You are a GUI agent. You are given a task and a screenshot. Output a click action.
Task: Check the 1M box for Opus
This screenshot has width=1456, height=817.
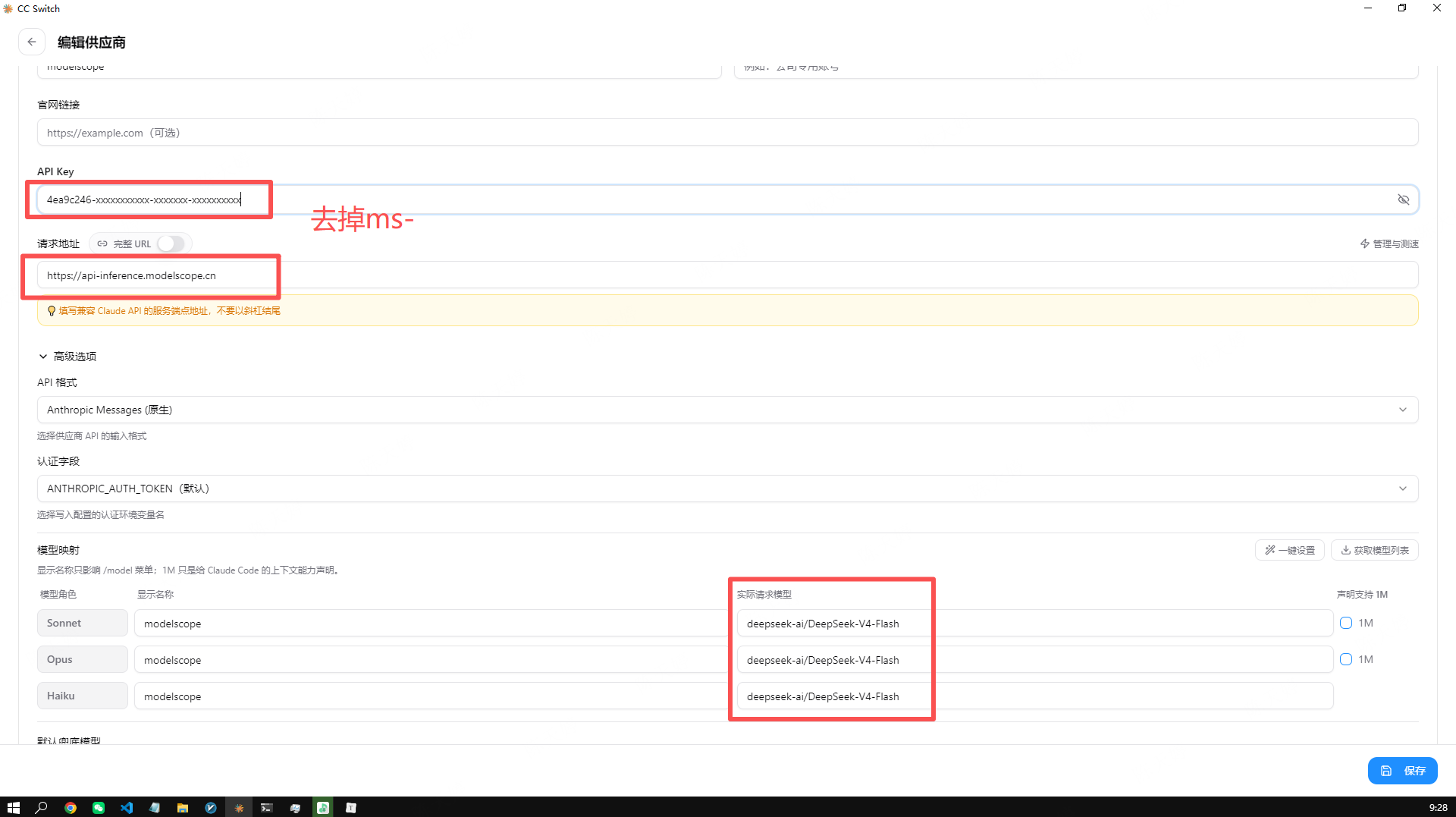pyautogui.click(x=1346, y=659)
